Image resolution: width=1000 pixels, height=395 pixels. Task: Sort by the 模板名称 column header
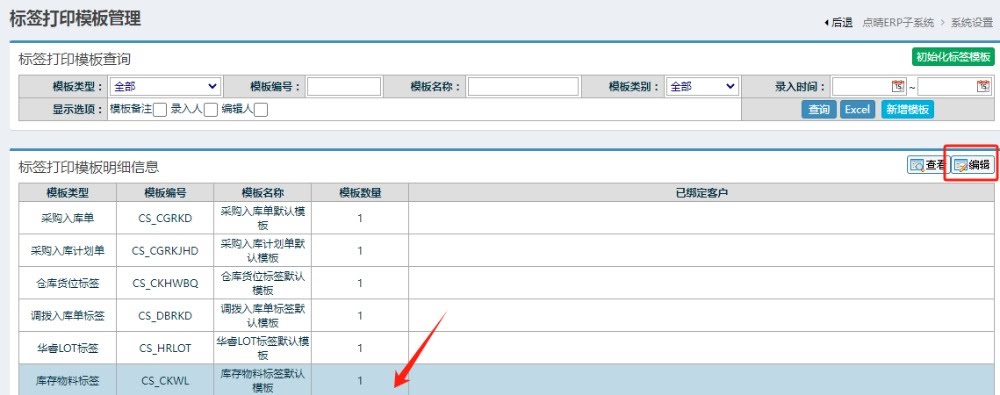[x=263, y=193]
